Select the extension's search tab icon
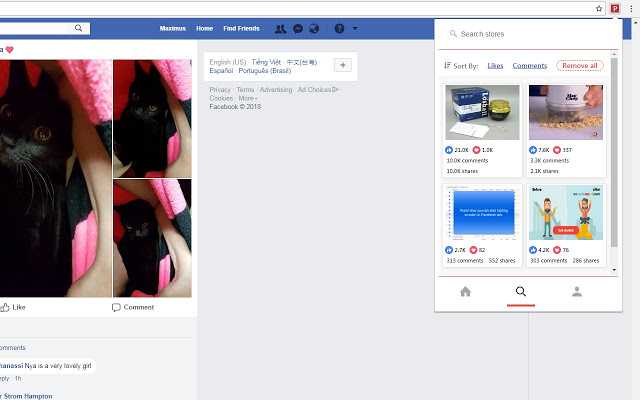 521,291
